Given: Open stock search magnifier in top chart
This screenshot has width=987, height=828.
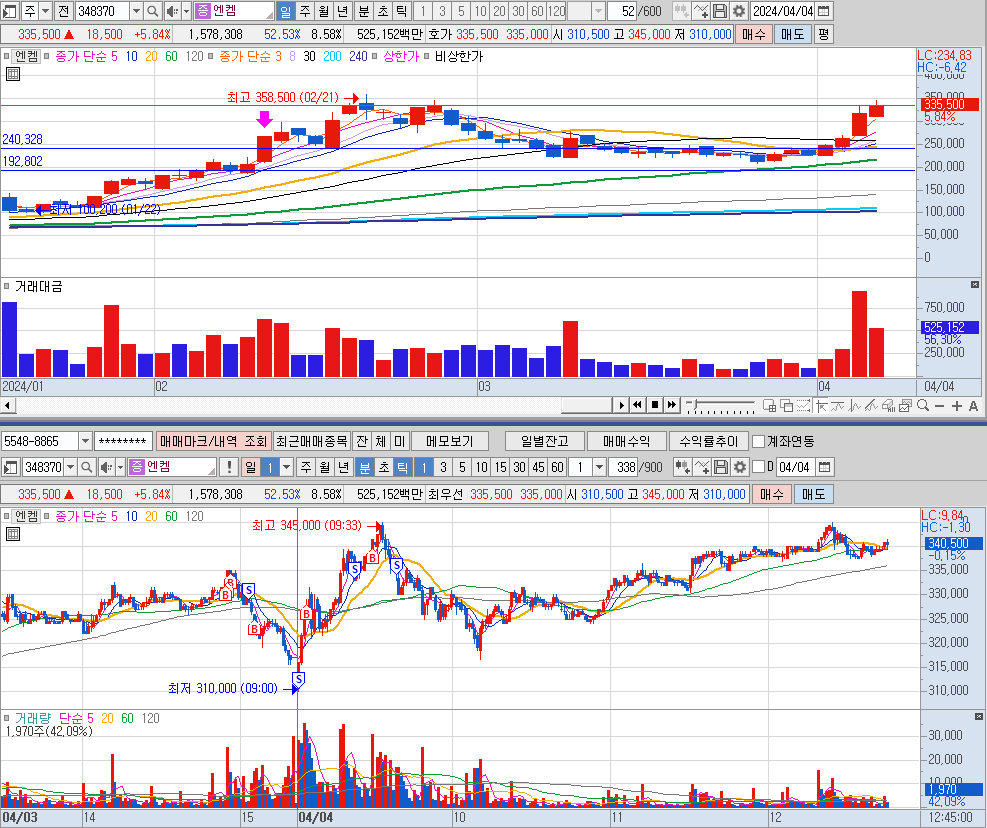Looking at the screenshot, I should tap(153, 11).
